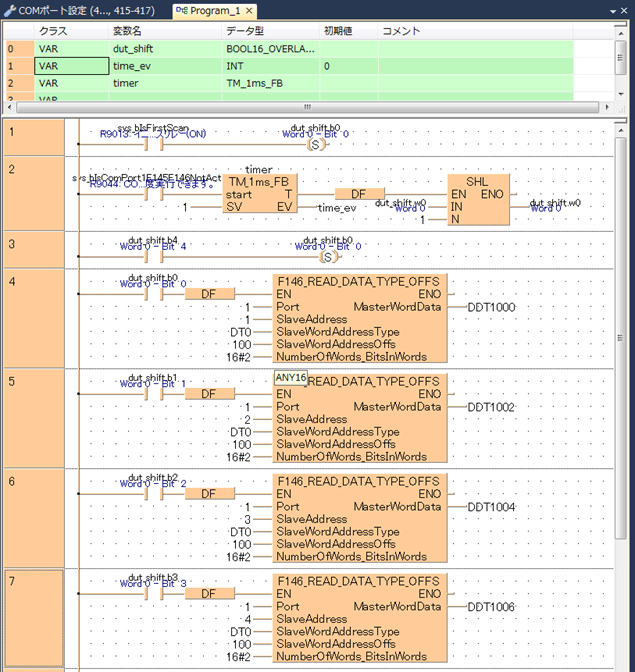
Task: Click the TM_1ms_FB timer function block
Action: tap(258, 193)
